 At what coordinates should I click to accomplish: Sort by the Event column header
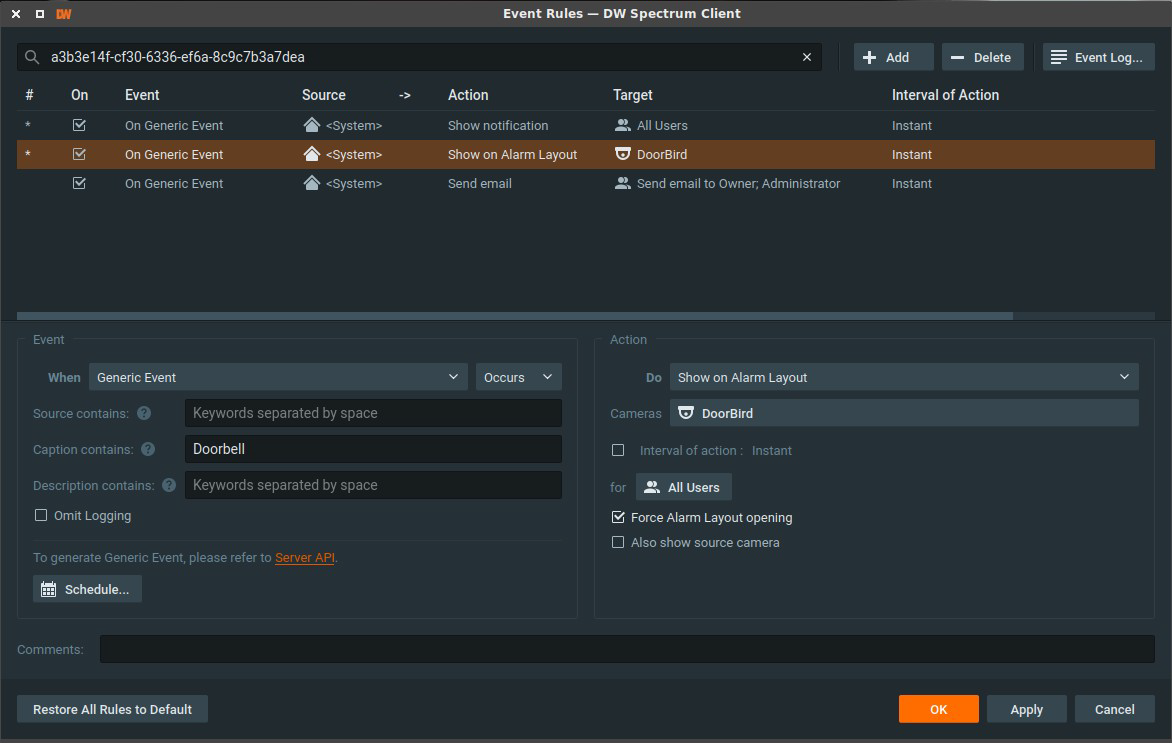click(142, 95)
